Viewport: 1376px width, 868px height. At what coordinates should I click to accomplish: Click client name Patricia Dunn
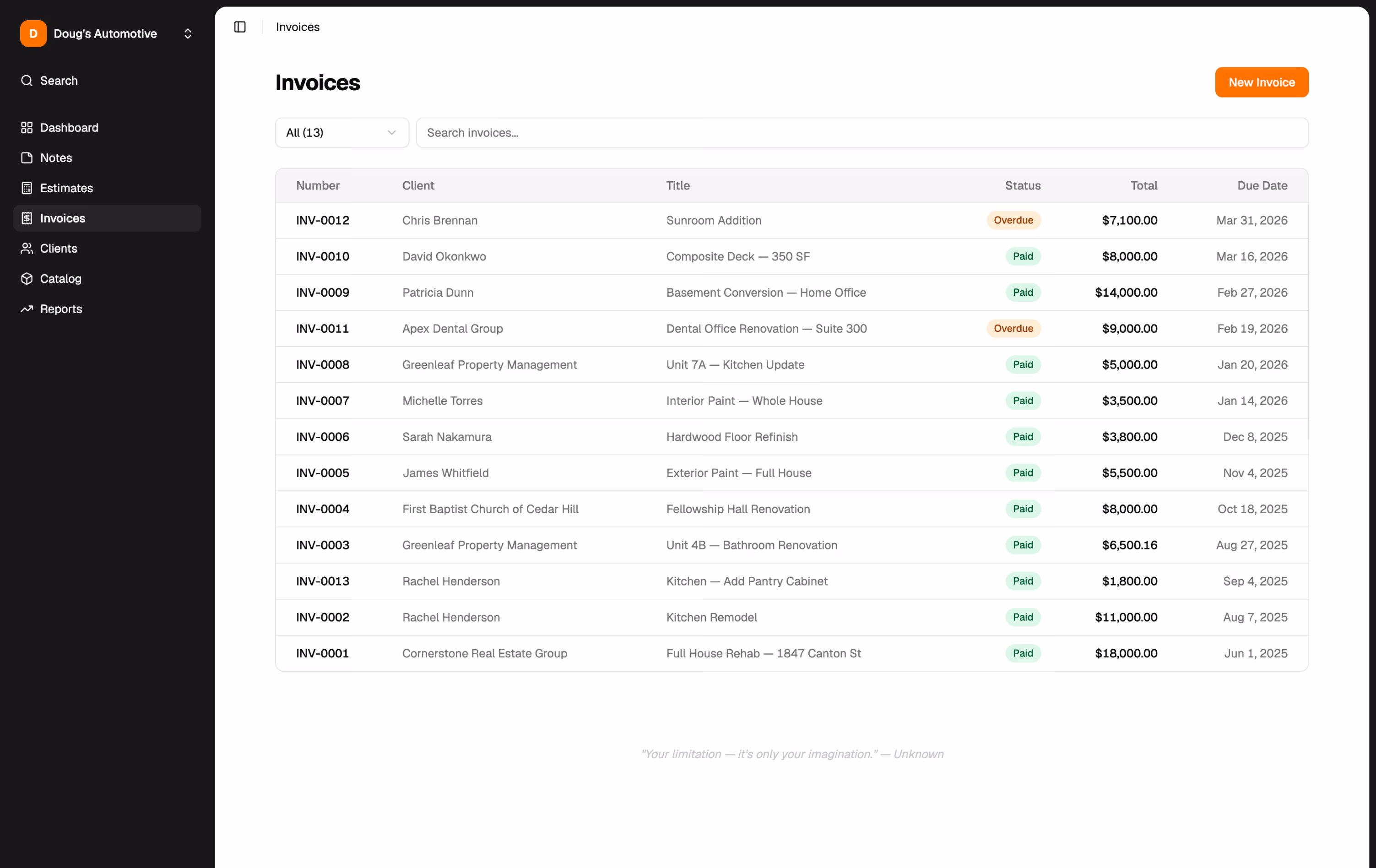pyautogui.click(x=438, y=293)
